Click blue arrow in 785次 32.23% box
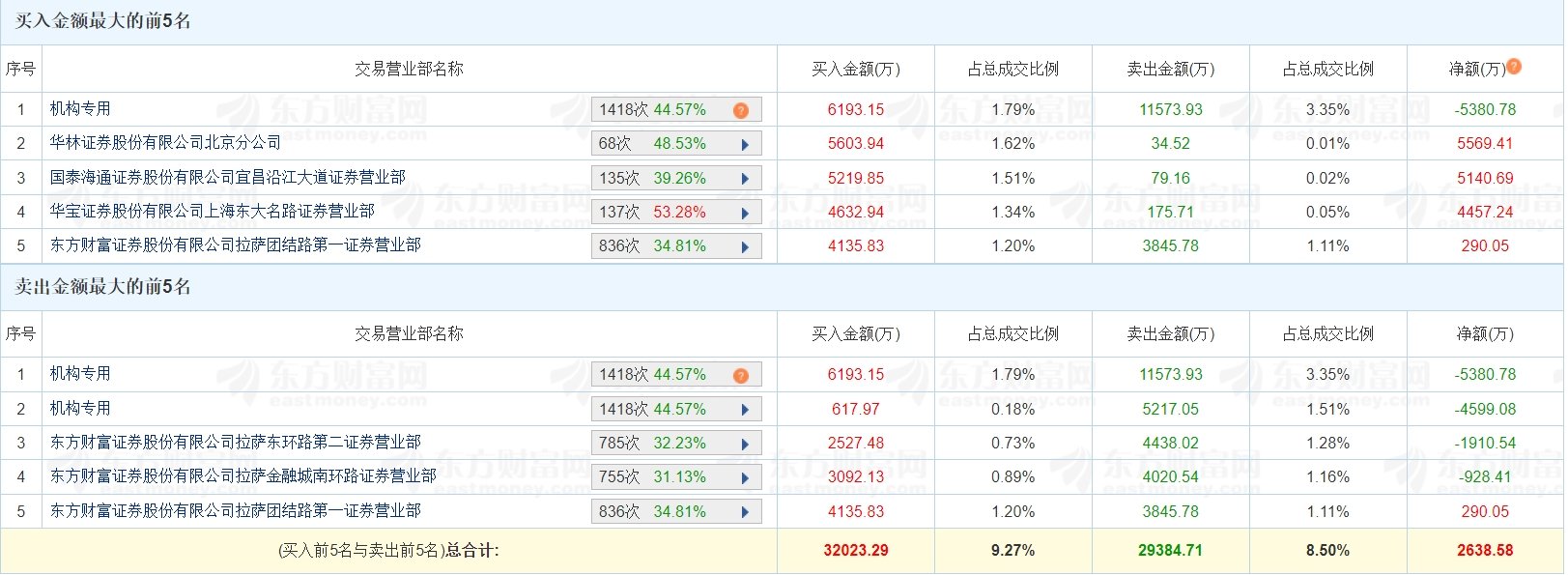 [745, 444]
